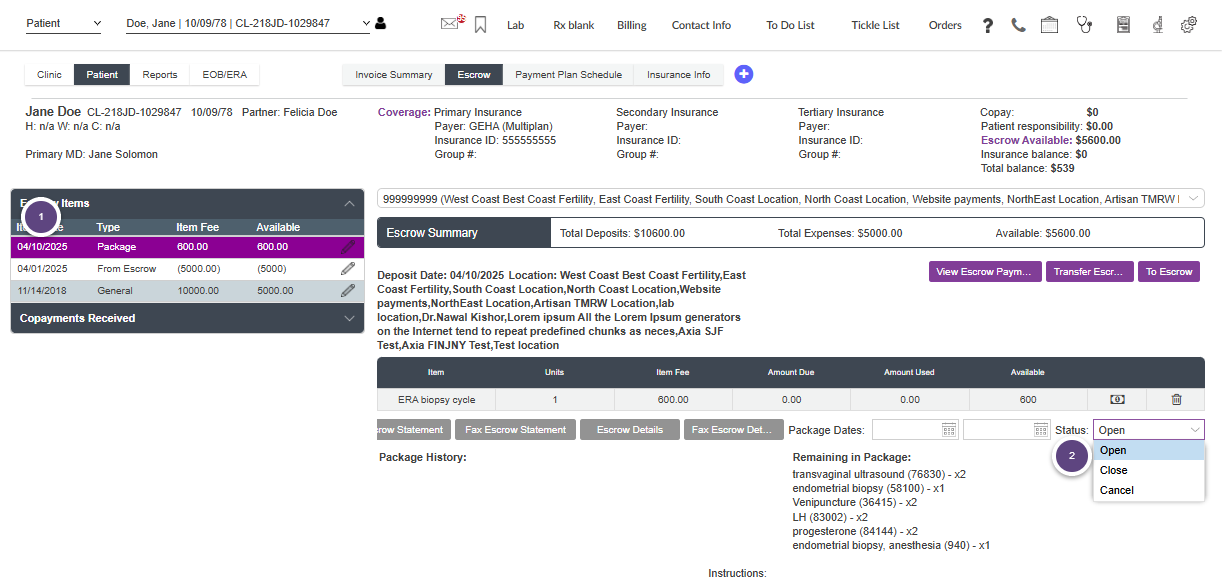Click the first Package Dates field
Screen dimensions: 1223x578
(914, 430)
